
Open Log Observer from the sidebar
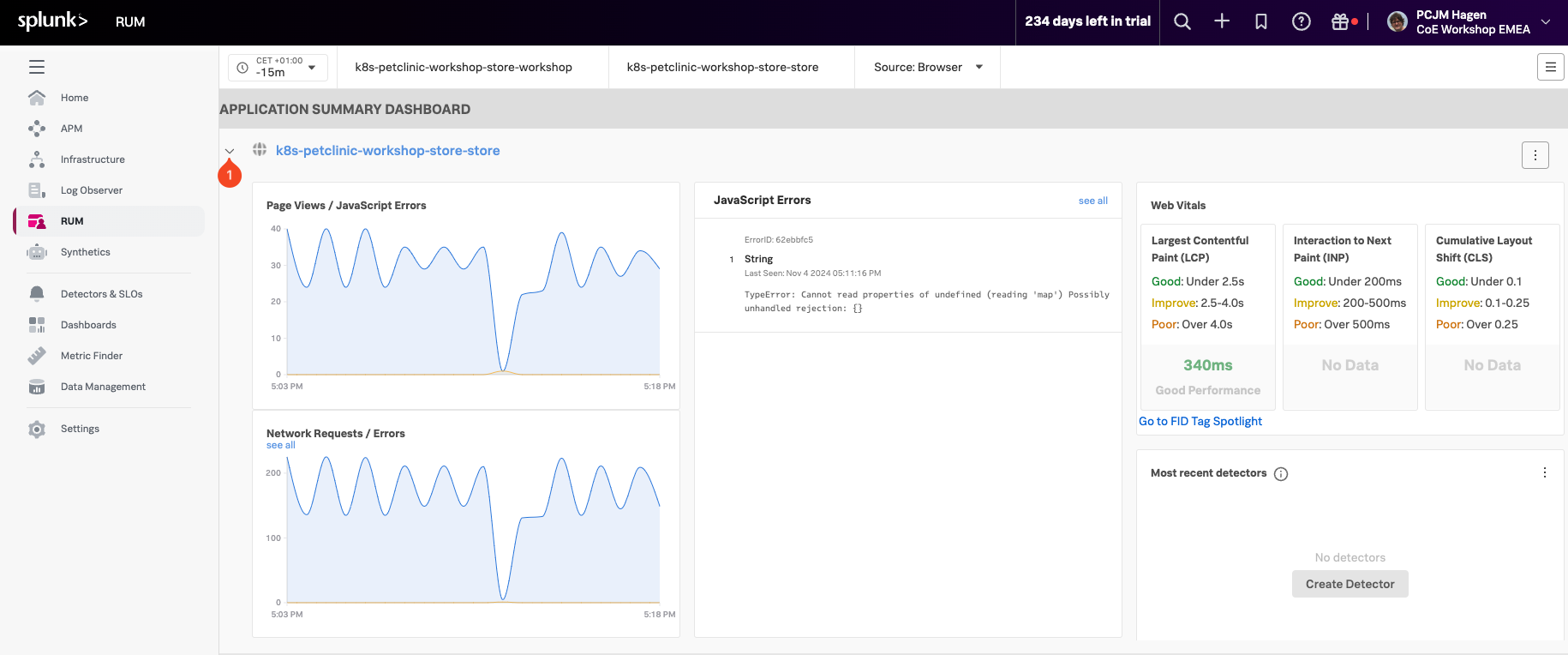click(91, 190)
